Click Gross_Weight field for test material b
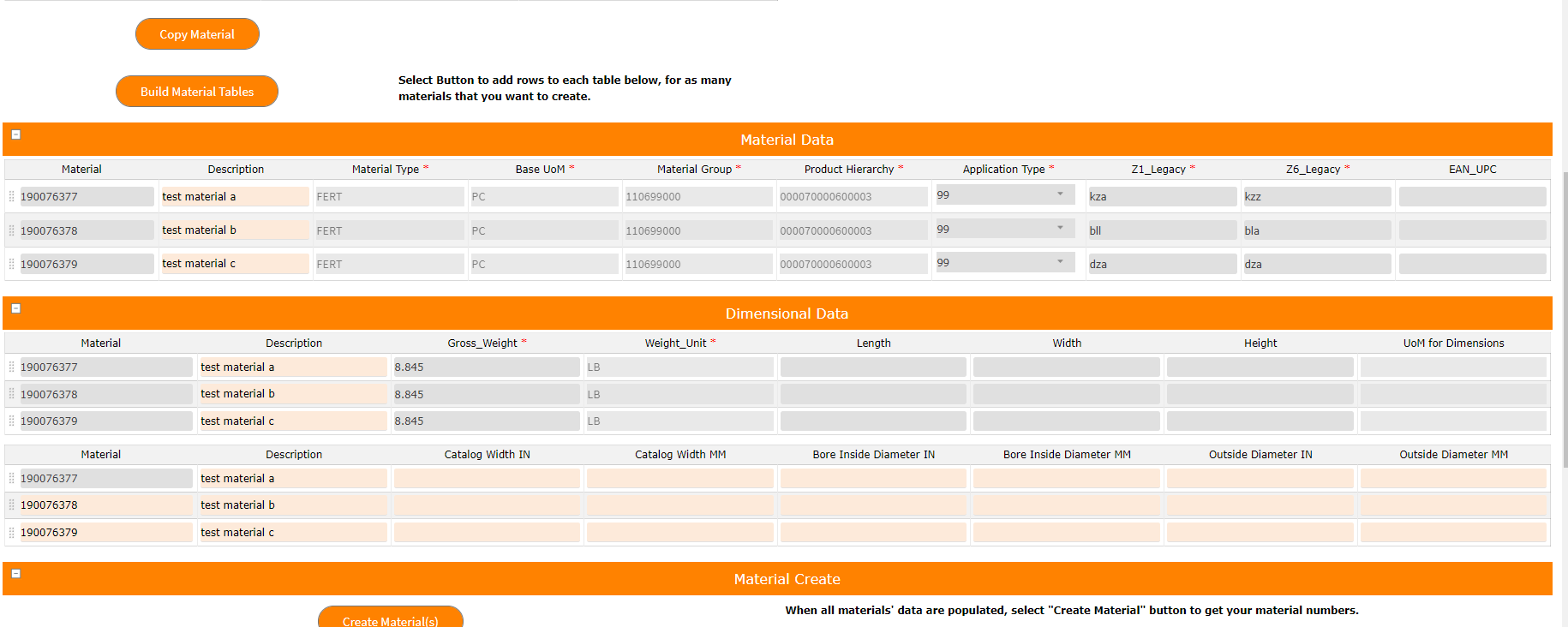The image size is (1568, 627). [487, 394]
